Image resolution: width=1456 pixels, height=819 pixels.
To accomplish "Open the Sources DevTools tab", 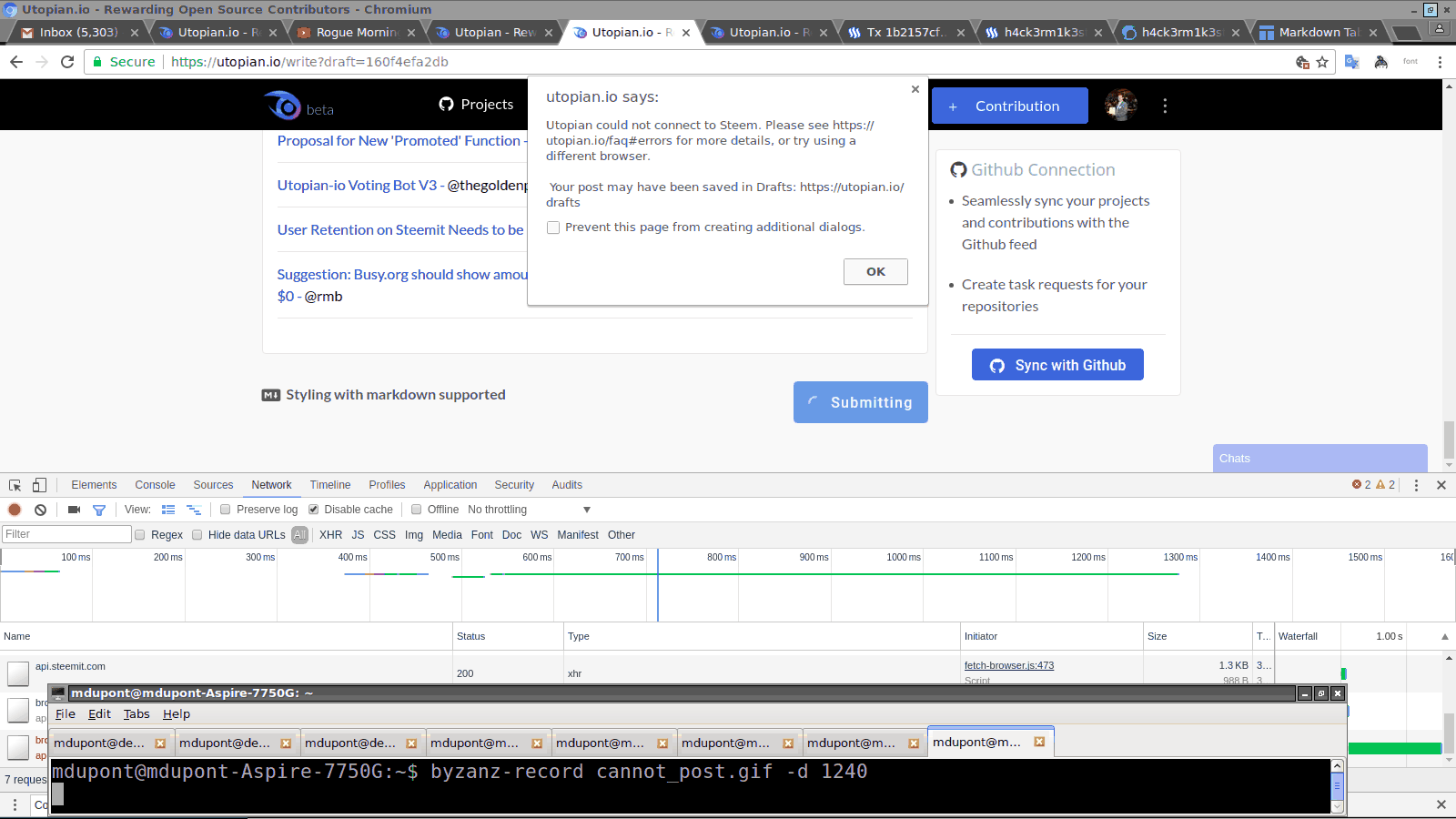I will (213, 485).
